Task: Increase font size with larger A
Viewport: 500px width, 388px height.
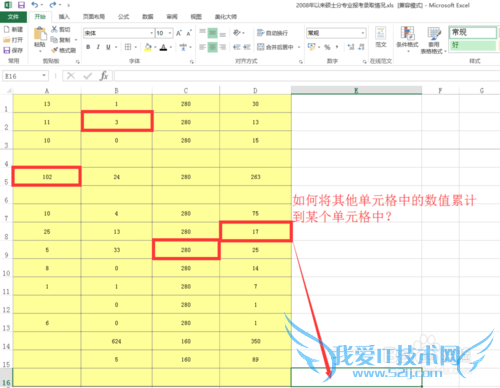Action: tap(179, 33)
